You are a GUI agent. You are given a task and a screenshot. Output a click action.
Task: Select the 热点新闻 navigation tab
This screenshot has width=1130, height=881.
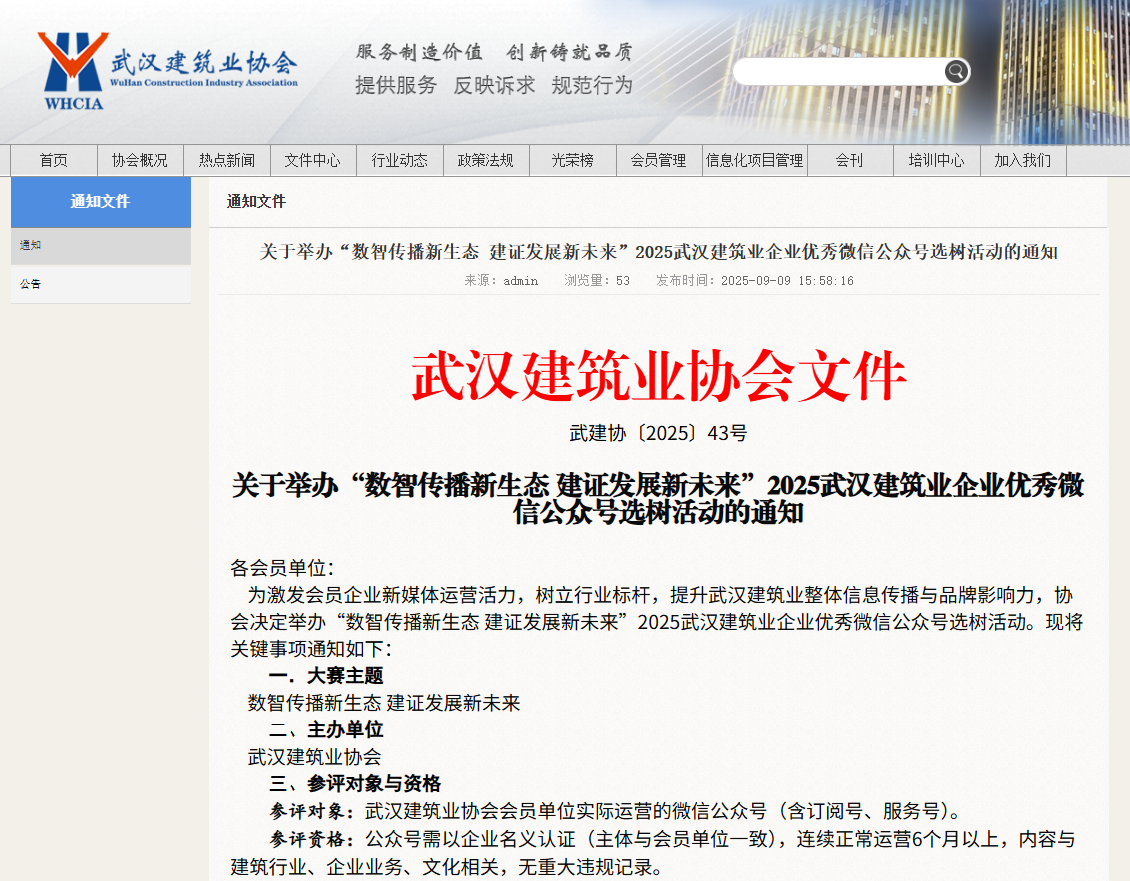(227, 160)
